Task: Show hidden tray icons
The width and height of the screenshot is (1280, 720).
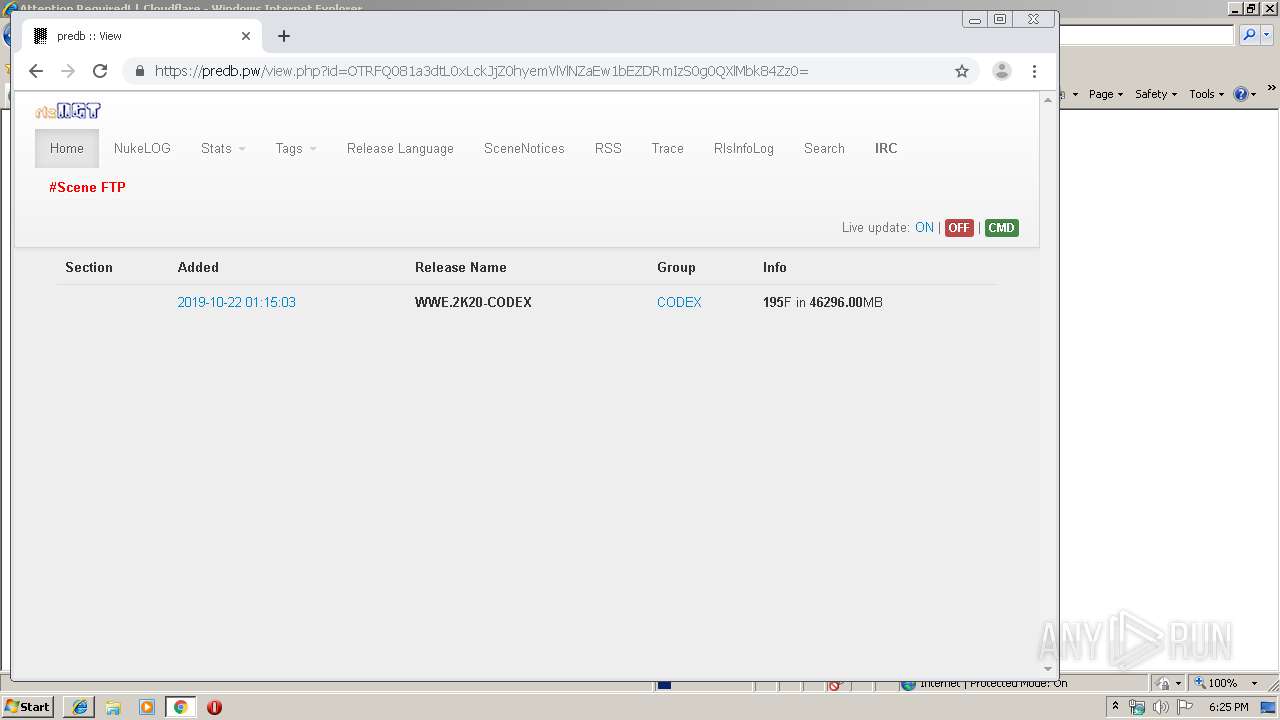Action: pyautogui.click(x=1115, y=707)
